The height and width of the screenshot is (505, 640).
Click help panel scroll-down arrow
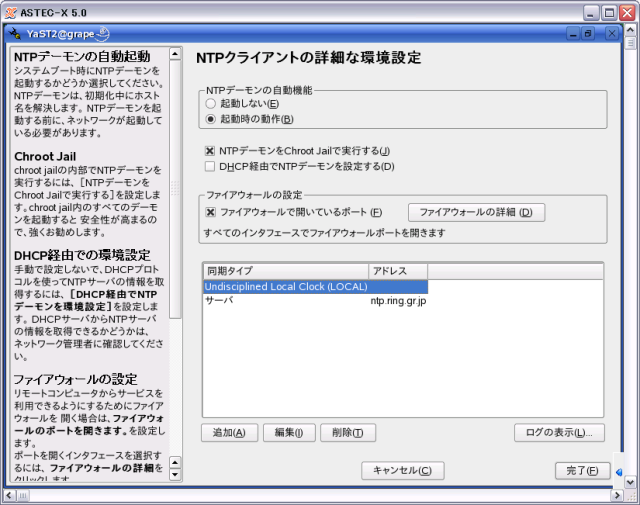coord(175,475)
